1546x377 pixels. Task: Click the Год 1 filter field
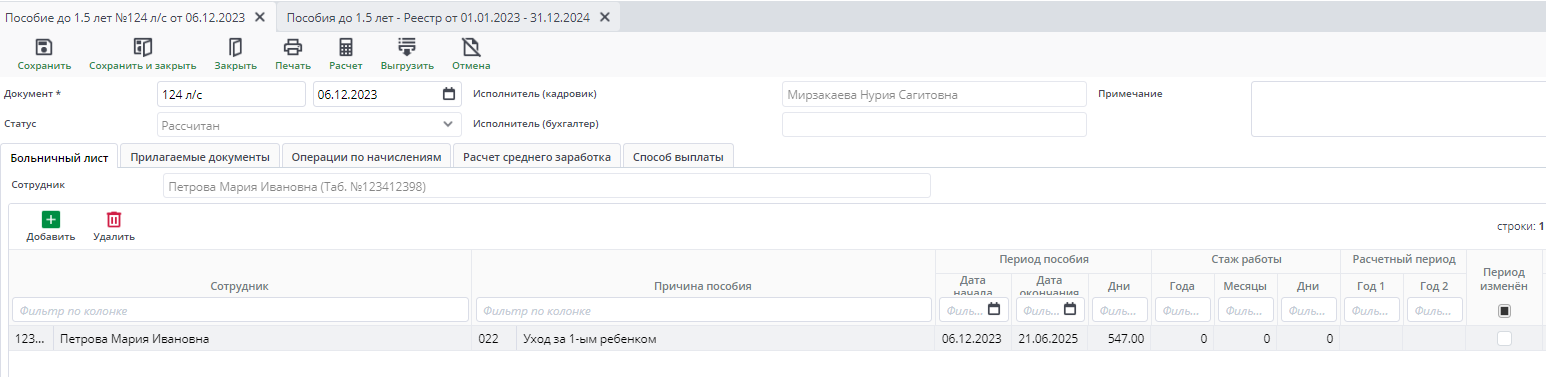[1371, 310]
